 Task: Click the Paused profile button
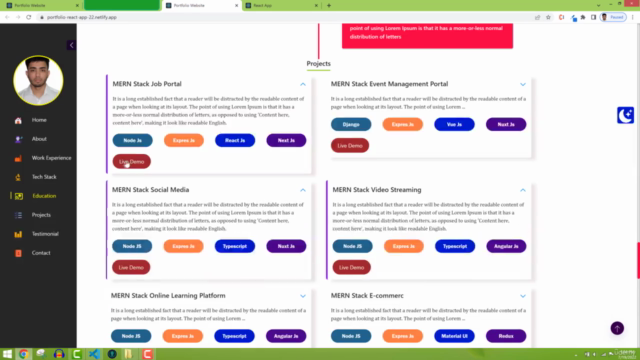[613, 17]
